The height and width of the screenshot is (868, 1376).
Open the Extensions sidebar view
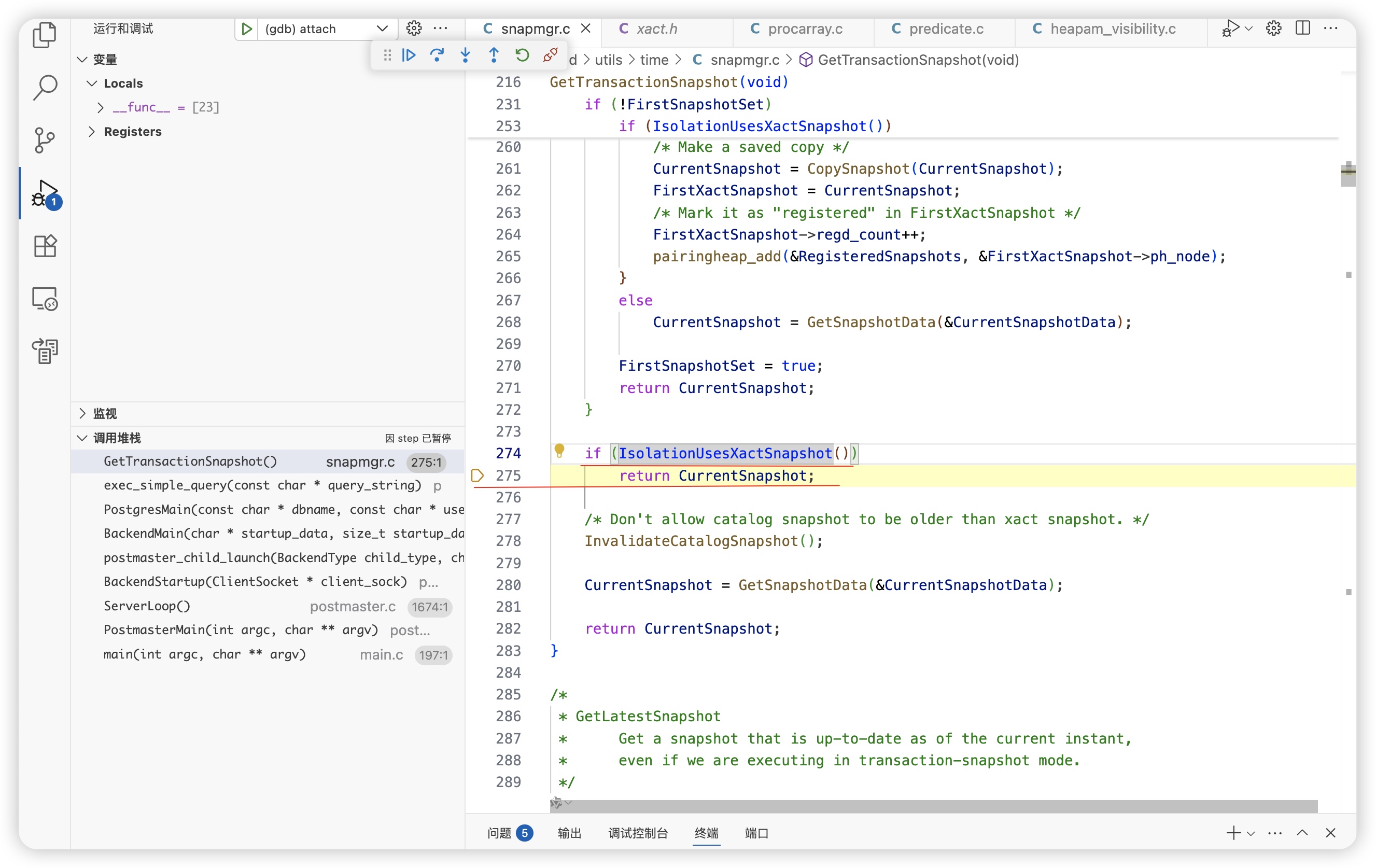(45, 246)
